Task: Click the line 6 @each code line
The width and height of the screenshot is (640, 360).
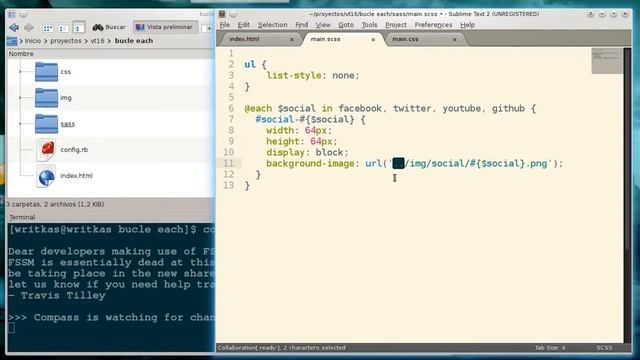Action: pos(390,109)
